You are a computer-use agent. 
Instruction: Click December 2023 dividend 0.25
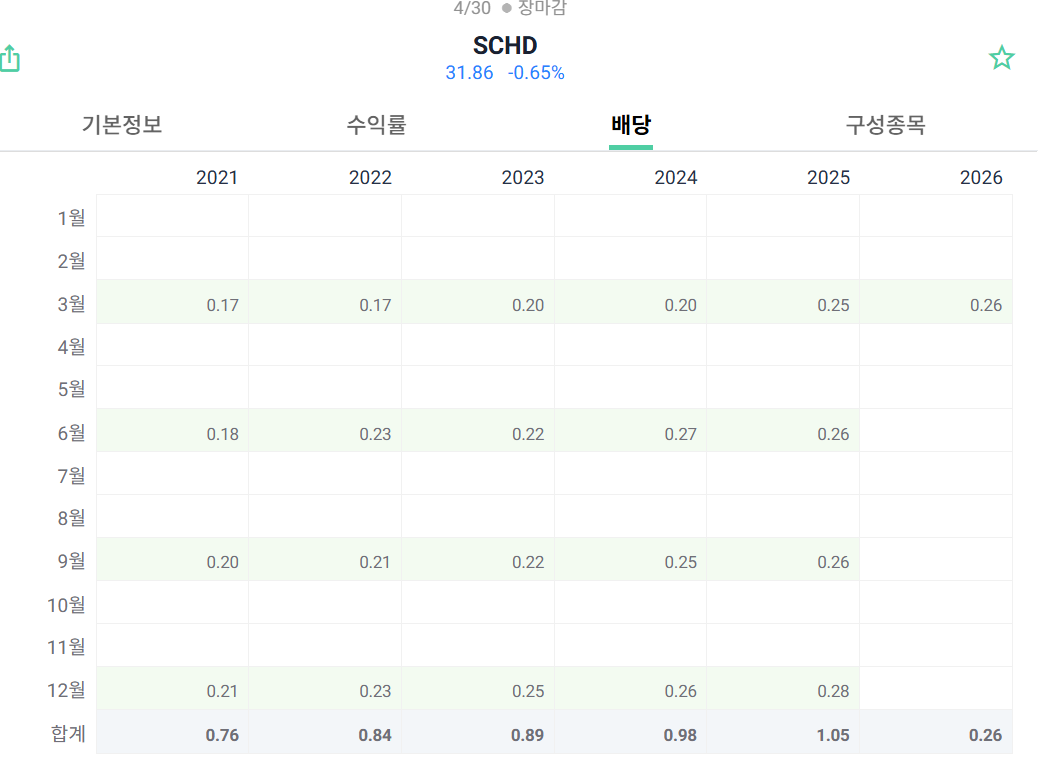click(528, 692)
